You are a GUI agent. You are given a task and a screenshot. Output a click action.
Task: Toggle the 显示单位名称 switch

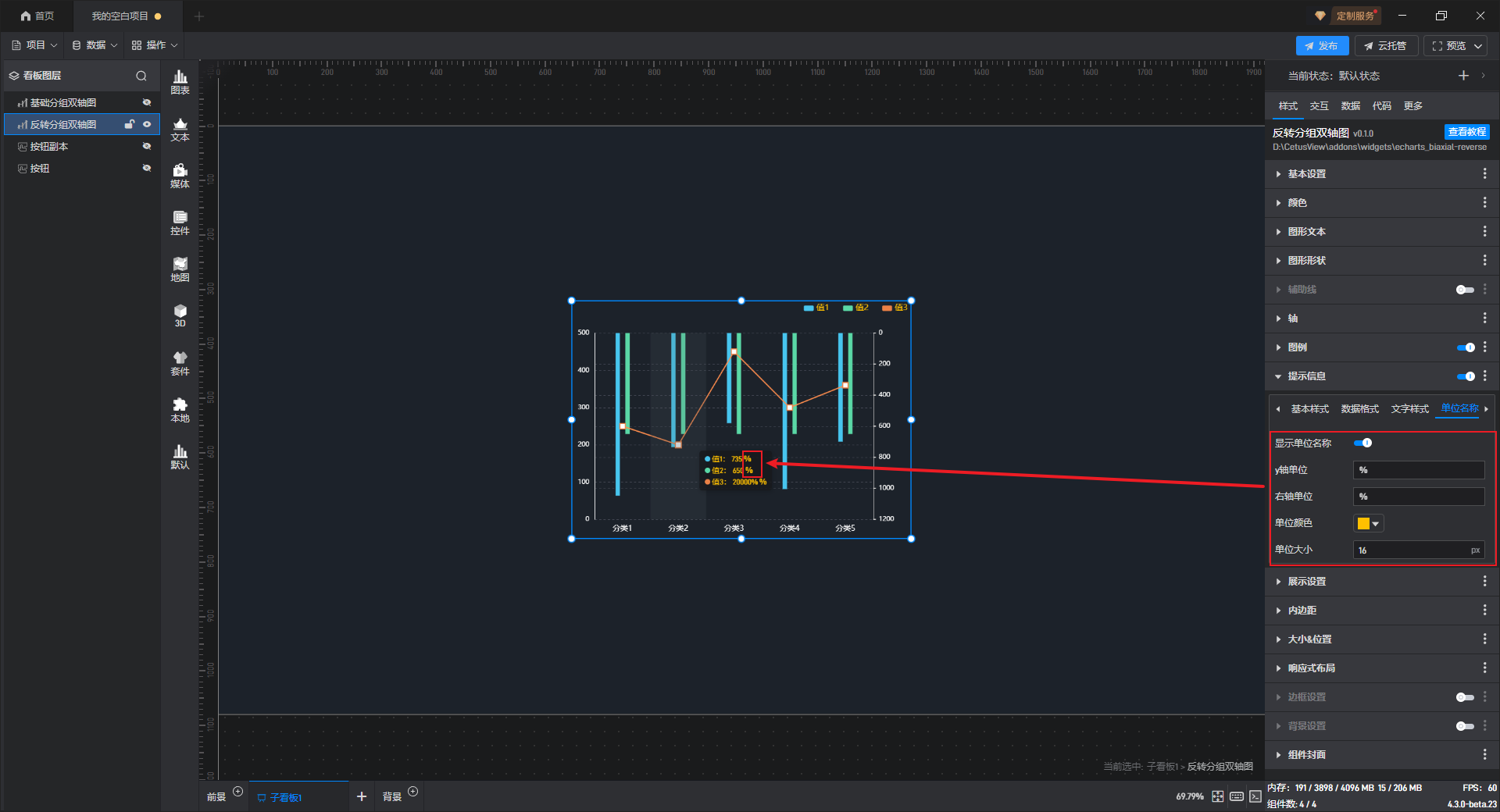[1363, 443]
